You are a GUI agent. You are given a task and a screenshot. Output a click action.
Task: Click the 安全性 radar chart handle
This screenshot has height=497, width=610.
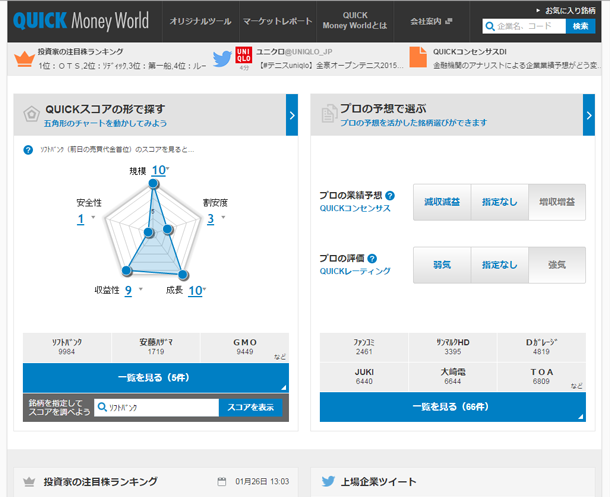[x=149, y=233]
